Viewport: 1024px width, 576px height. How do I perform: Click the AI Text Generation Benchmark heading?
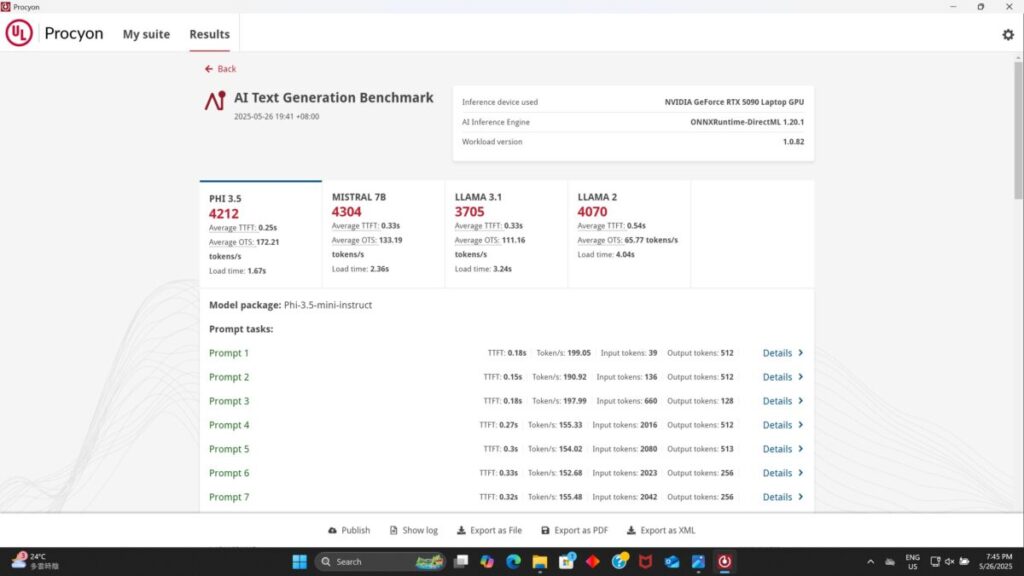click(334, 97)
